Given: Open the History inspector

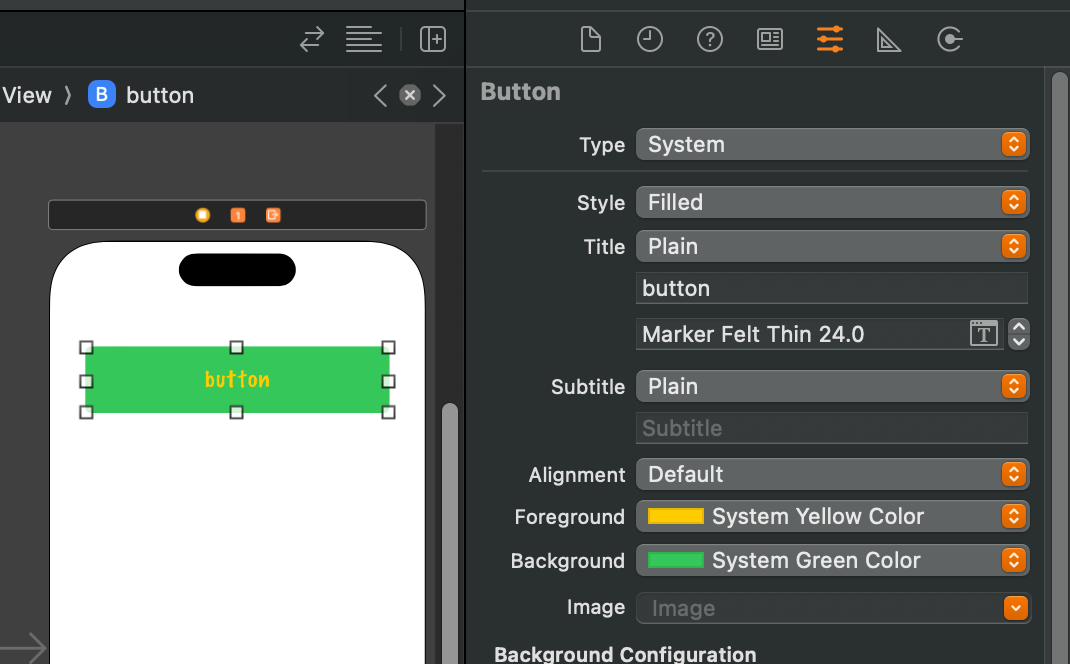Looking at the screenshot, I should [650, 39].
